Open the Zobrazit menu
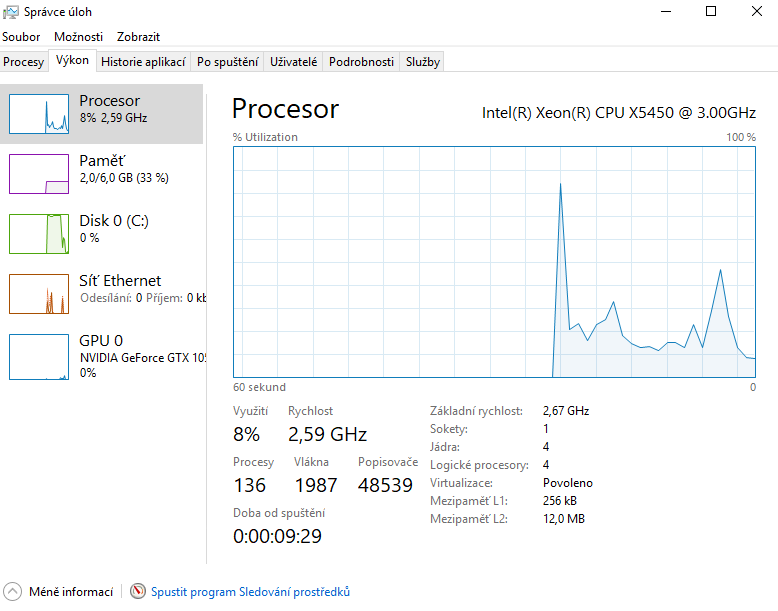Screen dimensions: 778x611 (x=138, y=37)
